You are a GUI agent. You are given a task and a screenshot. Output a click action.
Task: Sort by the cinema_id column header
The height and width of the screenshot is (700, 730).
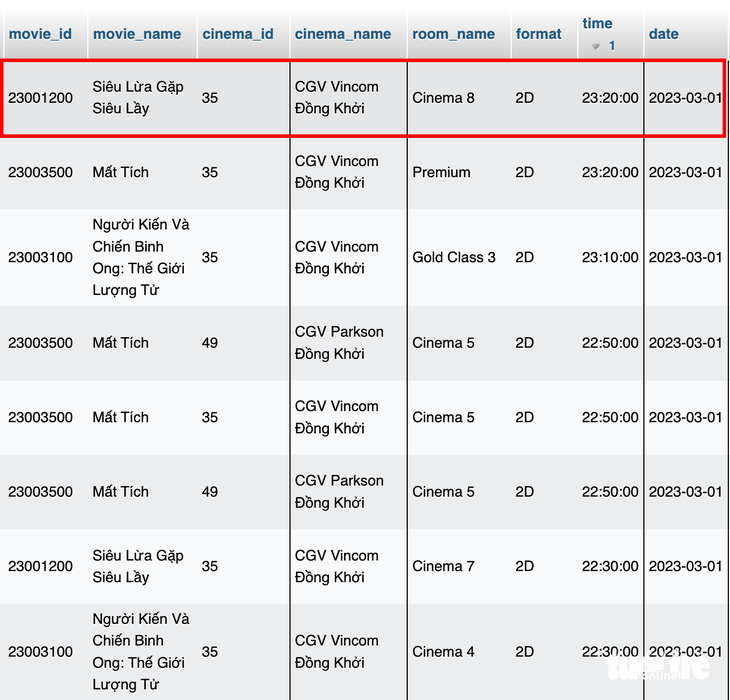[238, 34]
